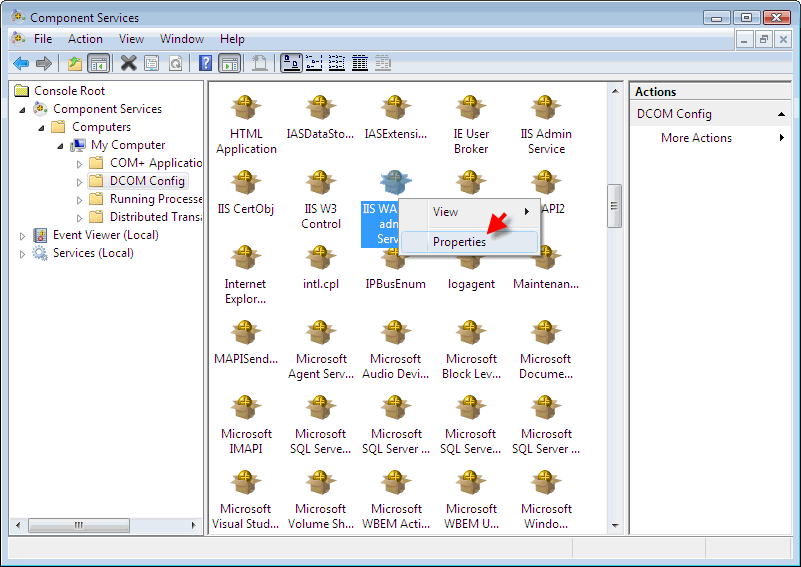Switch to Detail view
Image resolution: width=801 pixels, height=567 pixels.
tap(360, 63)
